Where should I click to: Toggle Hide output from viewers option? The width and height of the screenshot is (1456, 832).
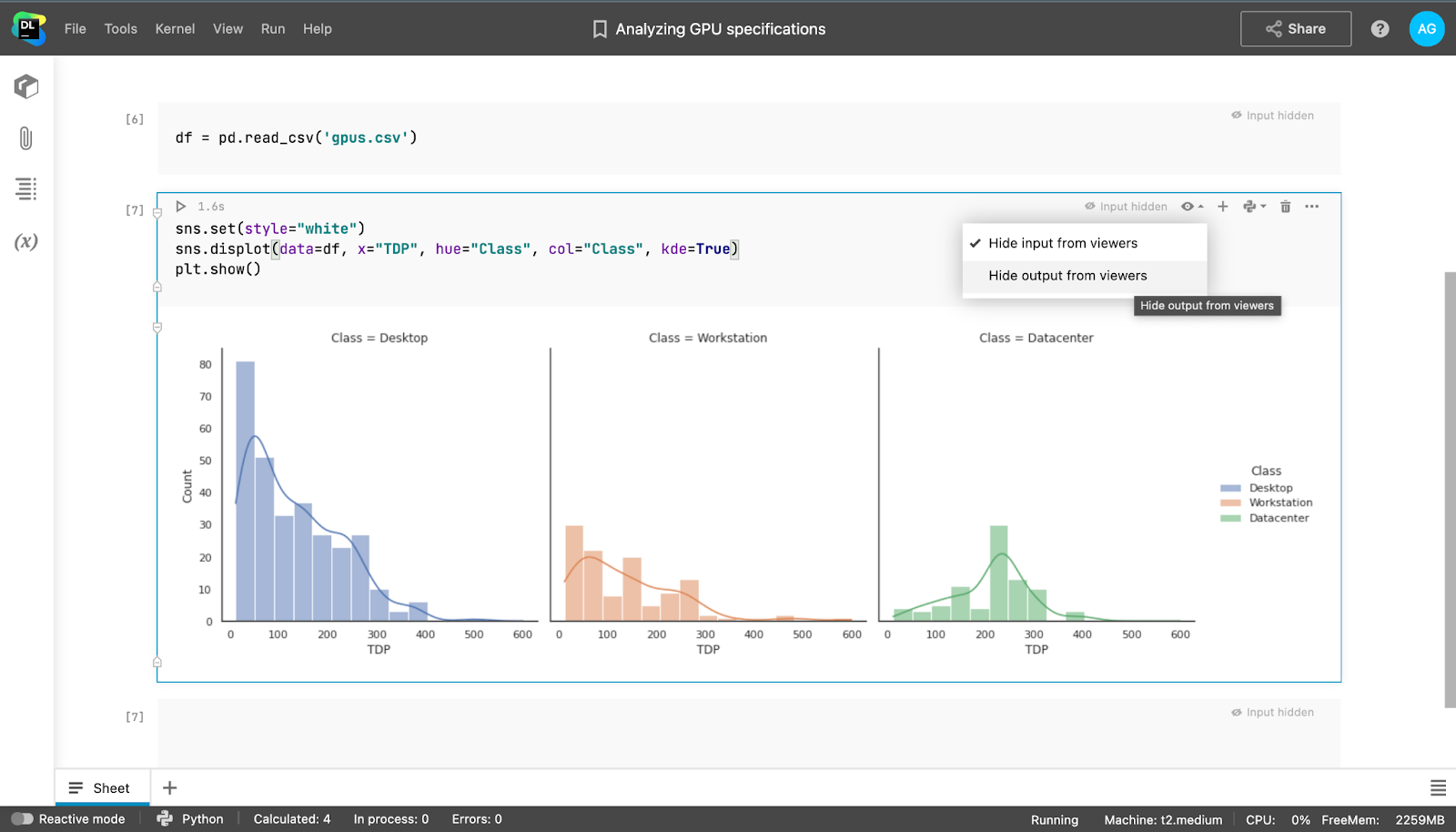(1085, 276)
